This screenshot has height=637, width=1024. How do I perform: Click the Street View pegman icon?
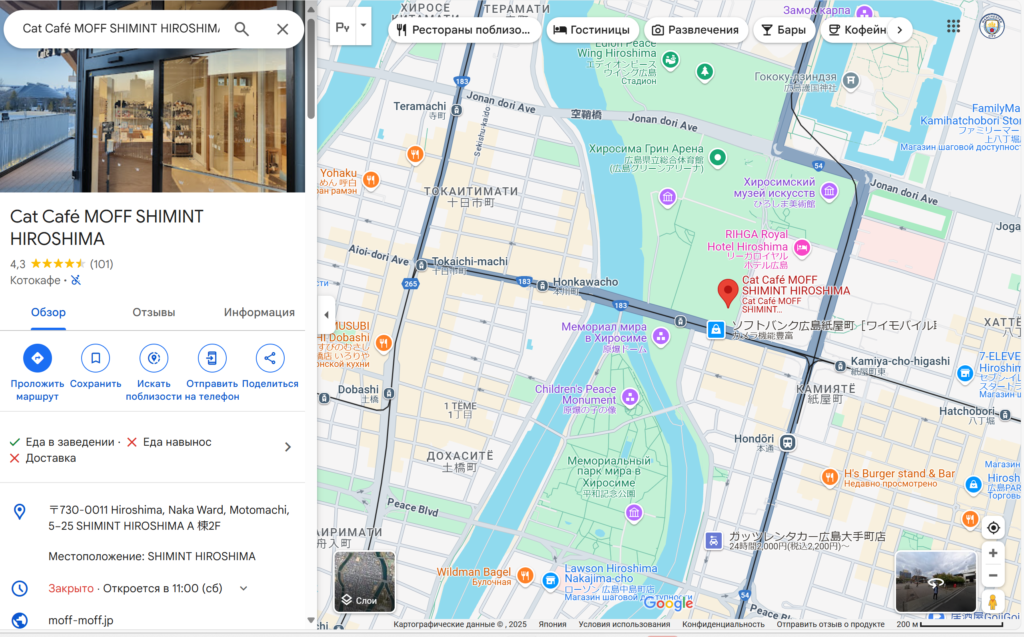coord(993,602)
